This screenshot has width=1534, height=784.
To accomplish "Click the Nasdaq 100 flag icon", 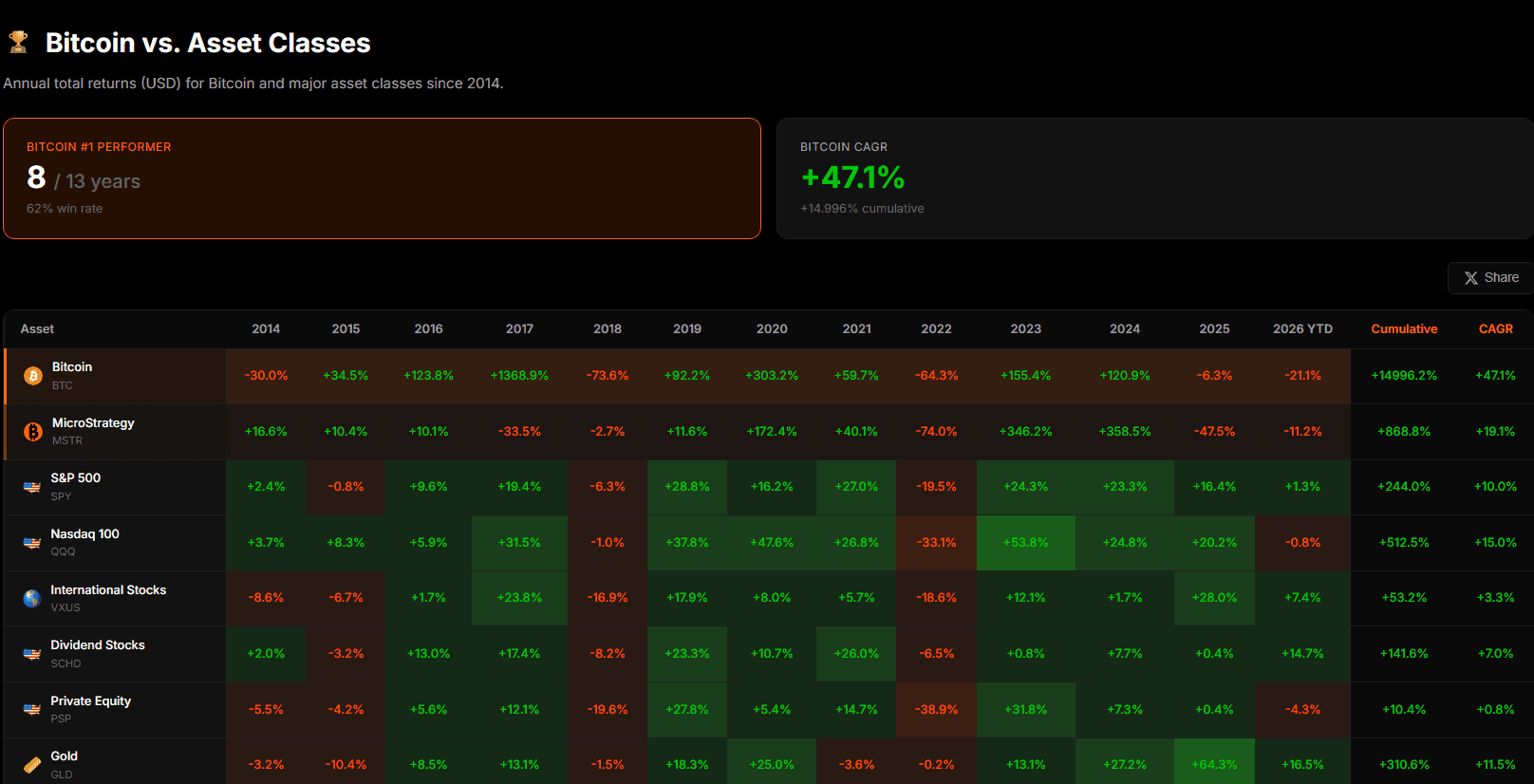I will coord(32,543).
